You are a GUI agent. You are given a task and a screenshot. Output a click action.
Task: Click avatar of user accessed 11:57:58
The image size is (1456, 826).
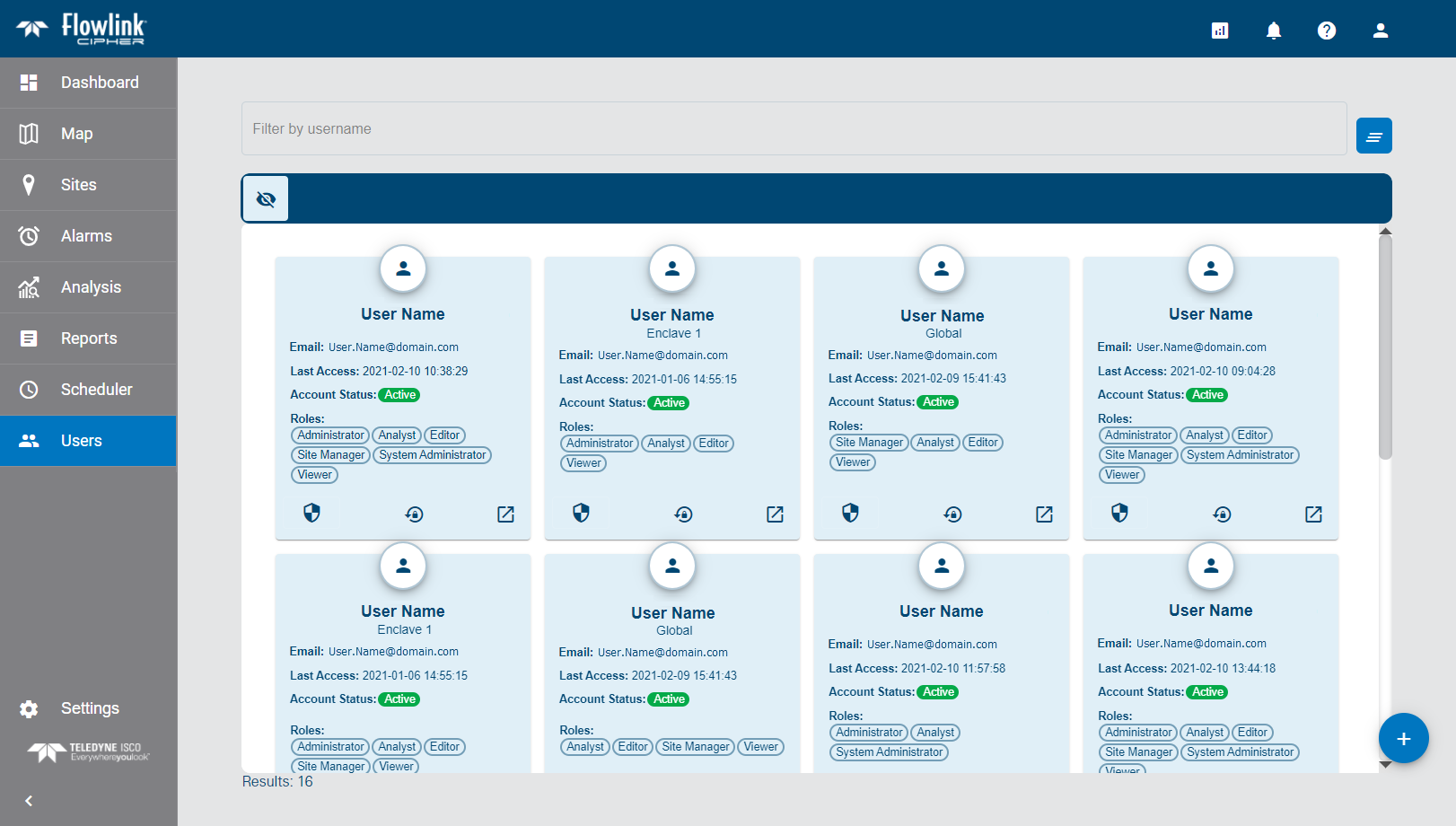[942, 566]
